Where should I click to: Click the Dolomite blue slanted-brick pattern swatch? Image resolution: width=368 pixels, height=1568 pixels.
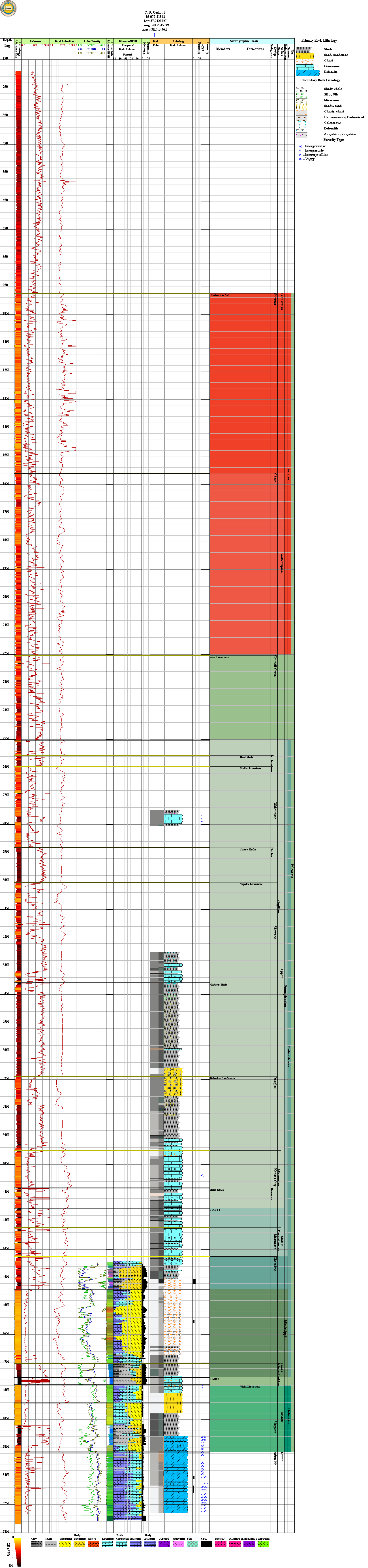click(308, 73)
